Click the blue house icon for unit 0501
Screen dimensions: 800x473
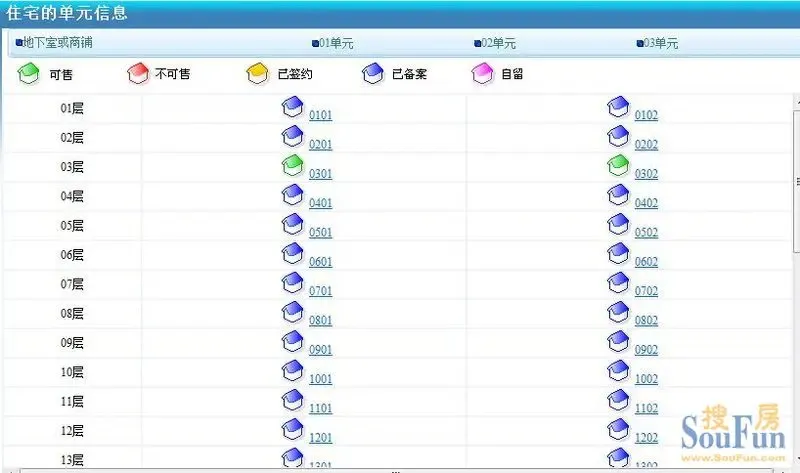[293, 225]
